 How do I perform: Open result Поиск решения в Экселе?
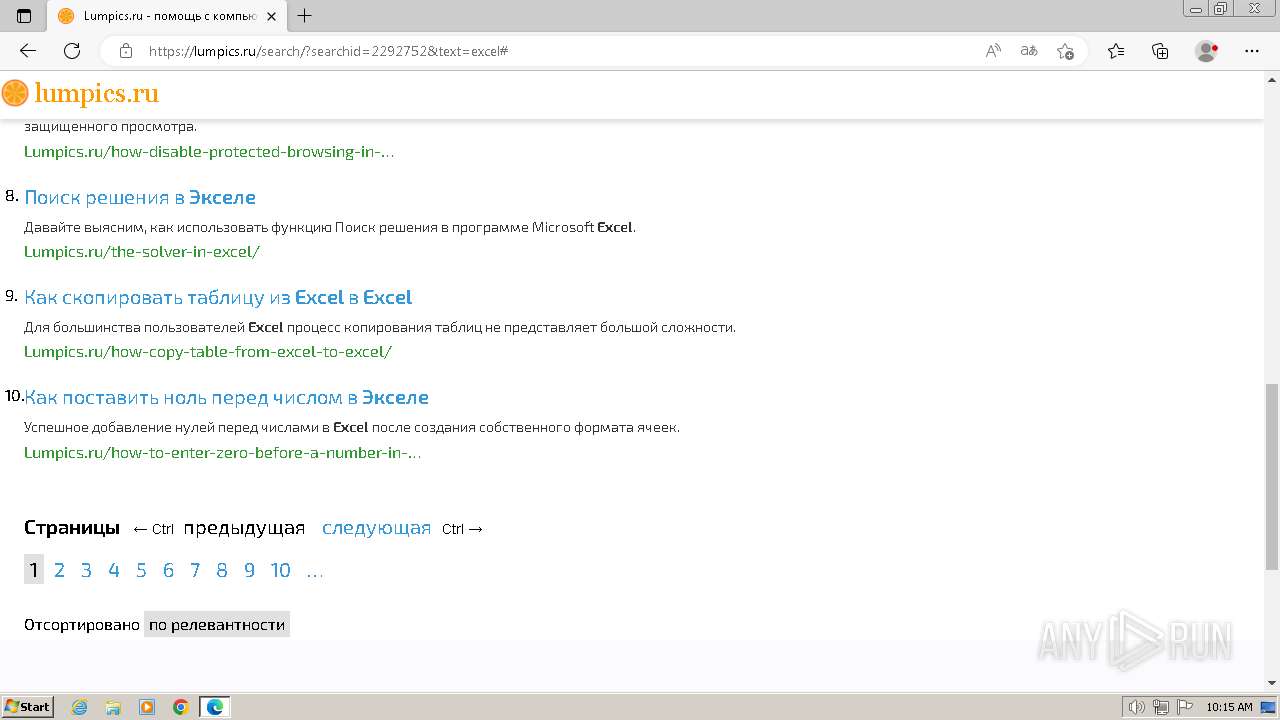point(140,197)
